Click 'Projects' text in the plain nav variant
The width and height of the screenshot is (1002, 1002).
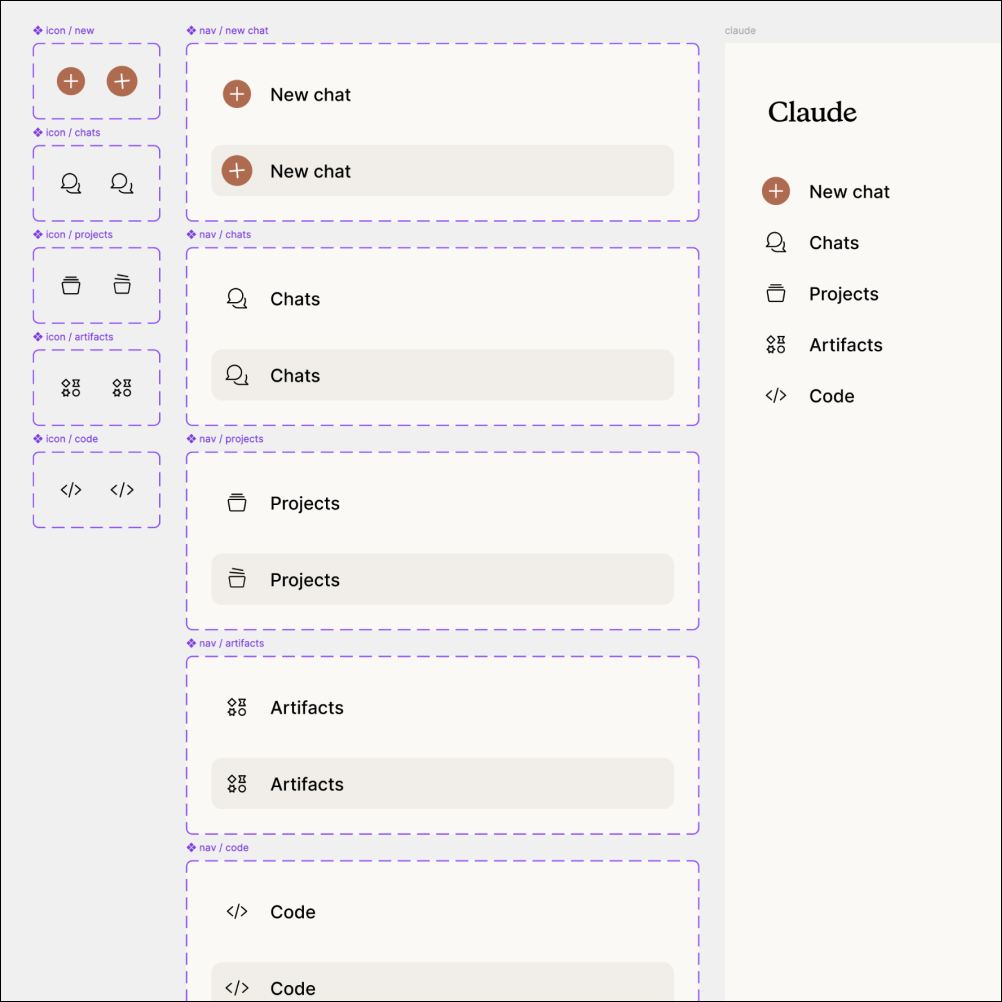(305, 504)
